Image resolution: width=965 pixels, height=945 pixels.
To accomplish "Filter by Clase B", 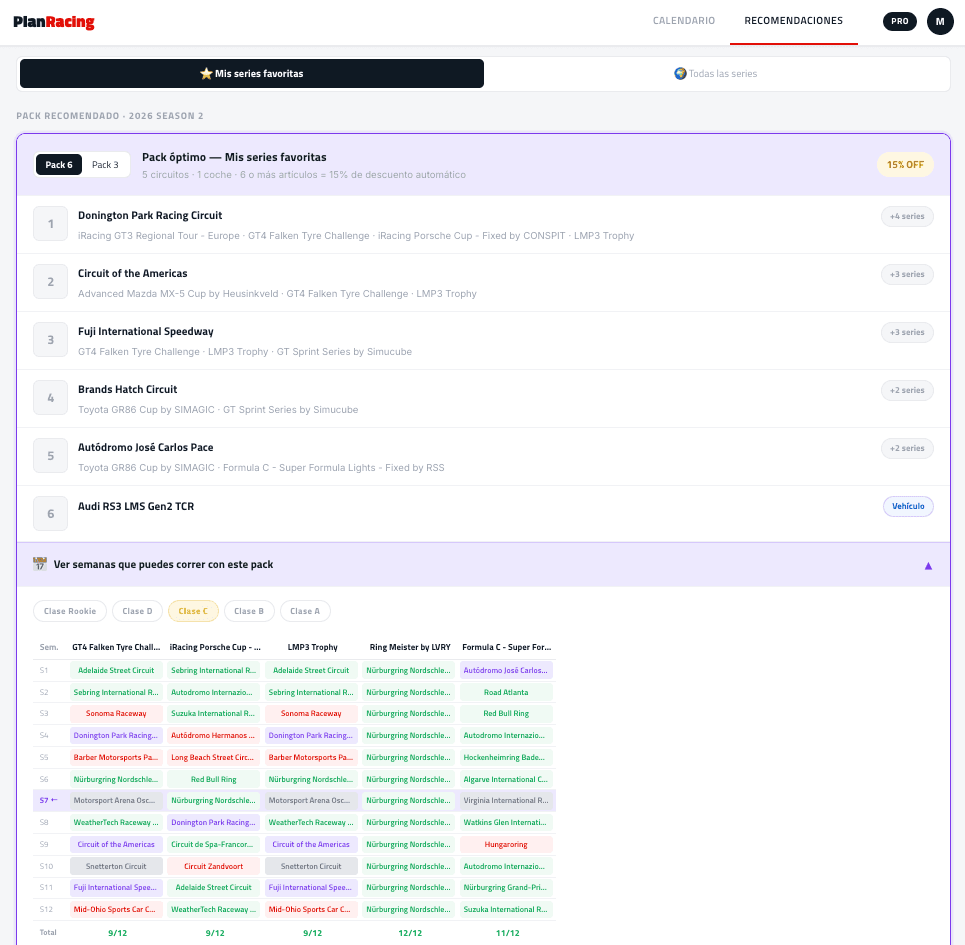I will pyautogui.click(x=249, y=611).
